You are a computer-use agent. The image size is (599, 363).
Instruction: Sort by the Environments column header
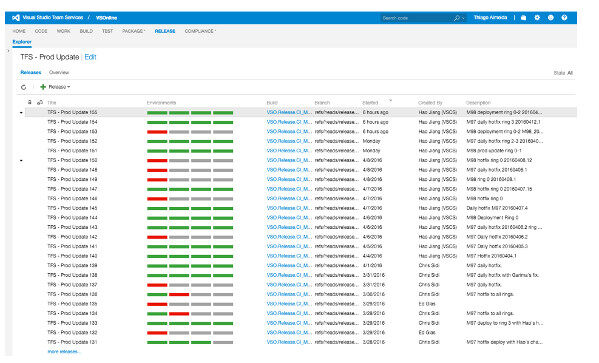pos(161,103)
